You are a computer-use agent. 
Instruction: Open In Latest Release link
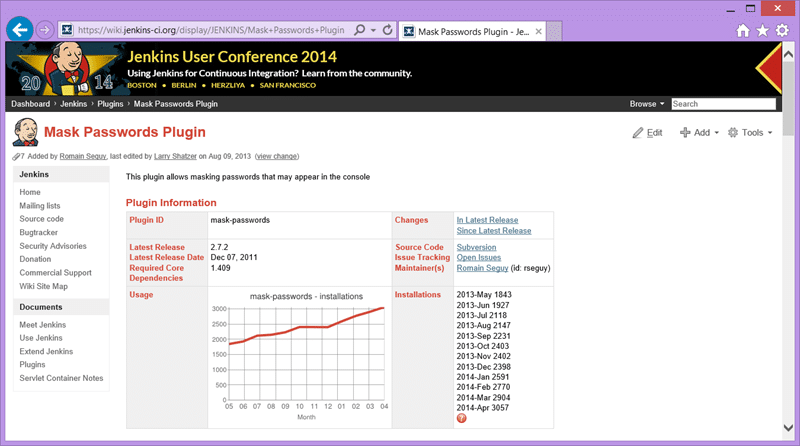487,220
